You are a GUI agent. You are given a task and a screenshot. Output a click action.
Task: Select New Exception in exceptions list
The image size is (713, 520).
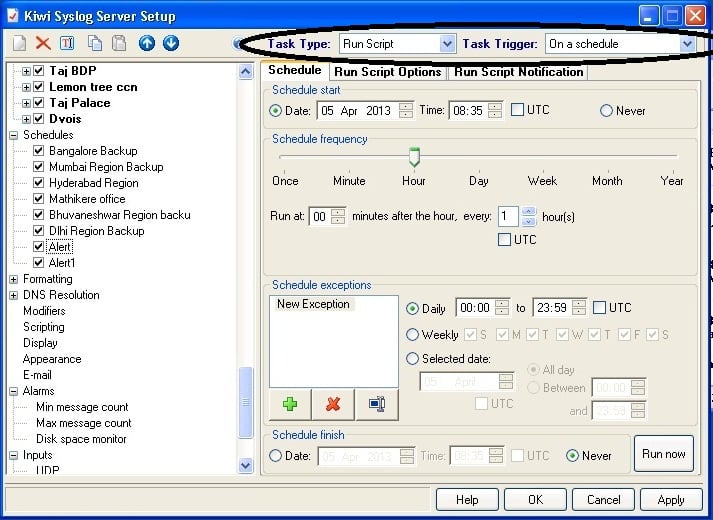point(313,304)
